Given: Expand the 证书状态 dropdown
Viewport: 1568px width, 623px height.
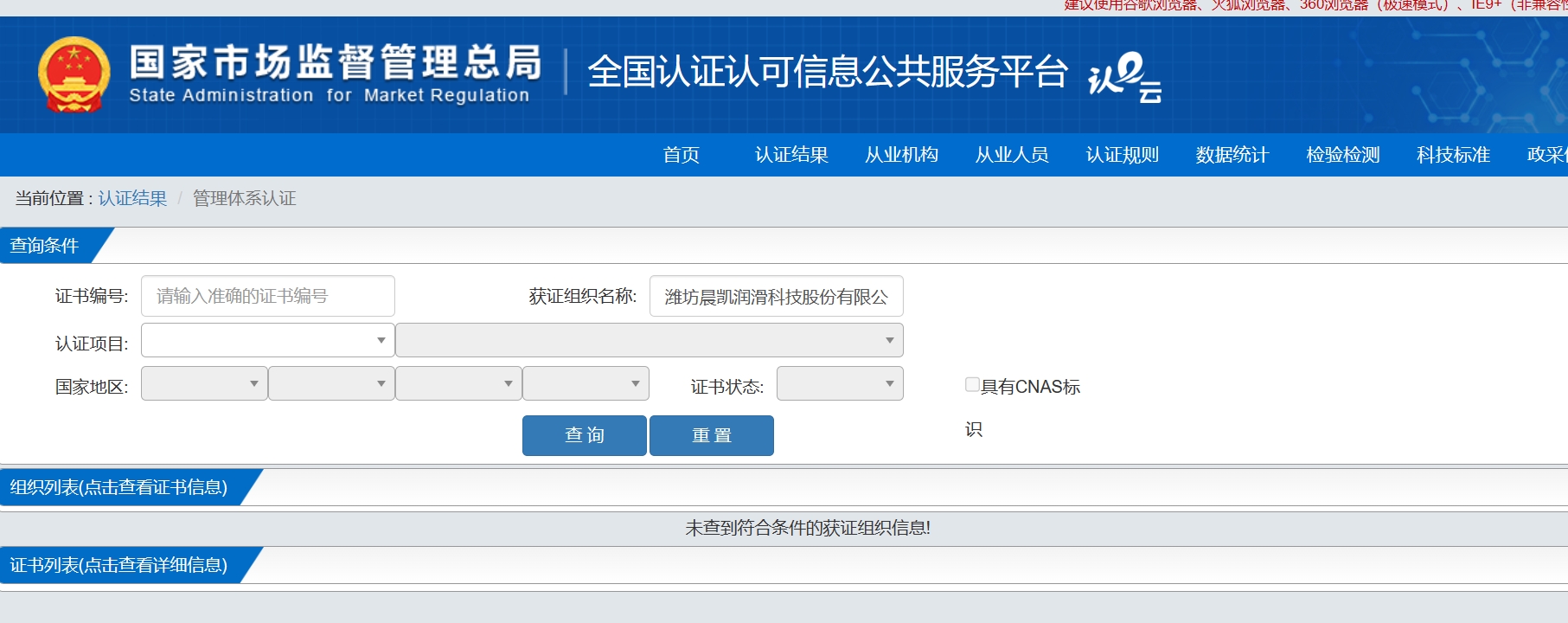Looking at the screenshot, I should click(840, 383).
